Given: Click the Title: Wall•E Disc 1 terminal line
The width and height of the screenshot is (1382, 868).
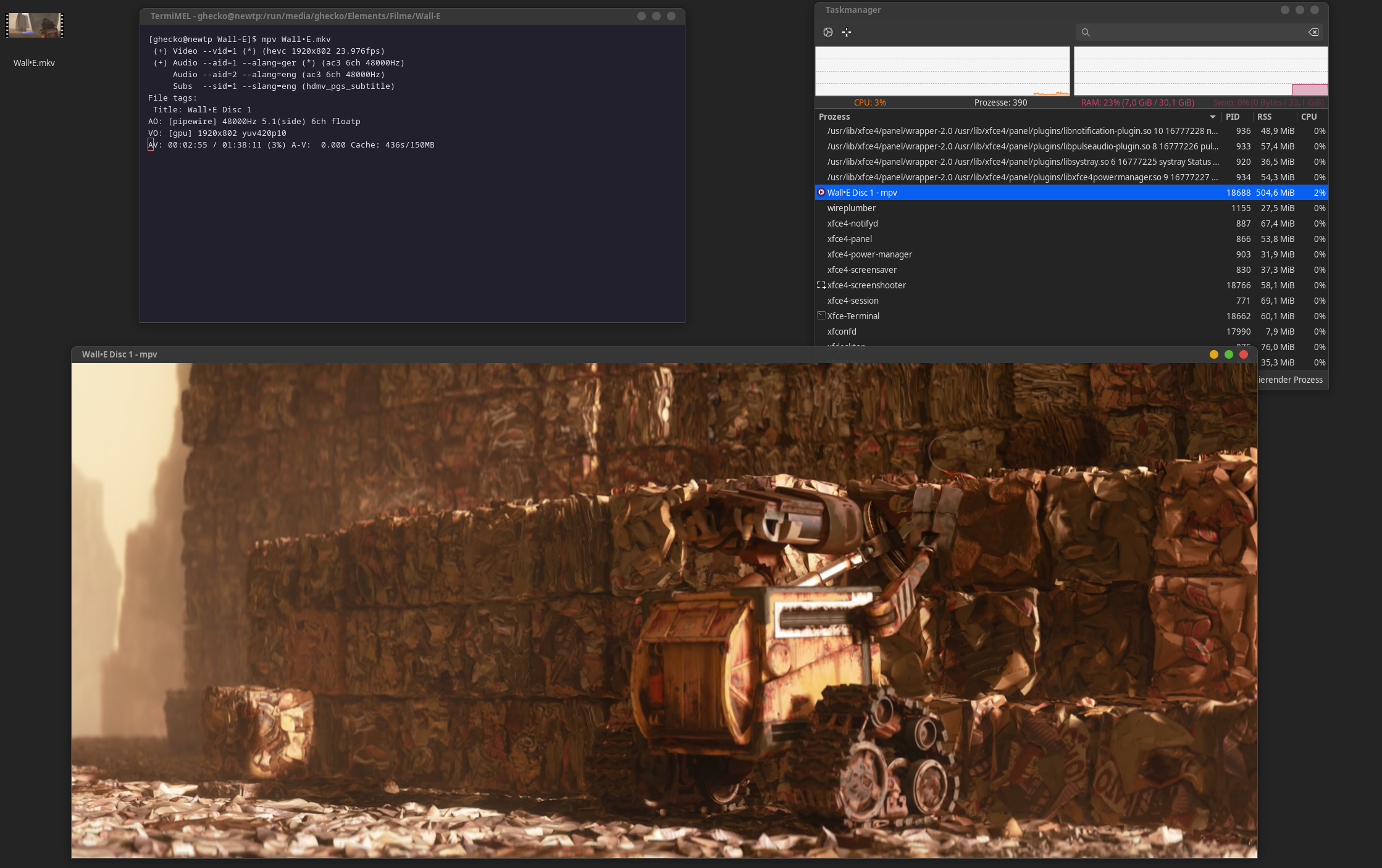Looking at the screenshot, I should (x=203, y=109).
